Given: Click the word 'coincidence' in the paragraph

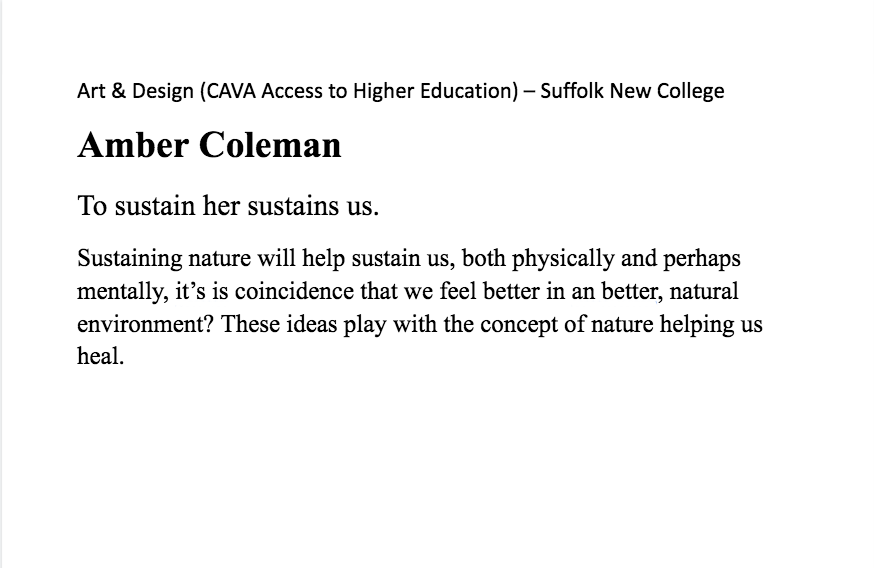Looking at the screenshot, I should coord(294,292).
